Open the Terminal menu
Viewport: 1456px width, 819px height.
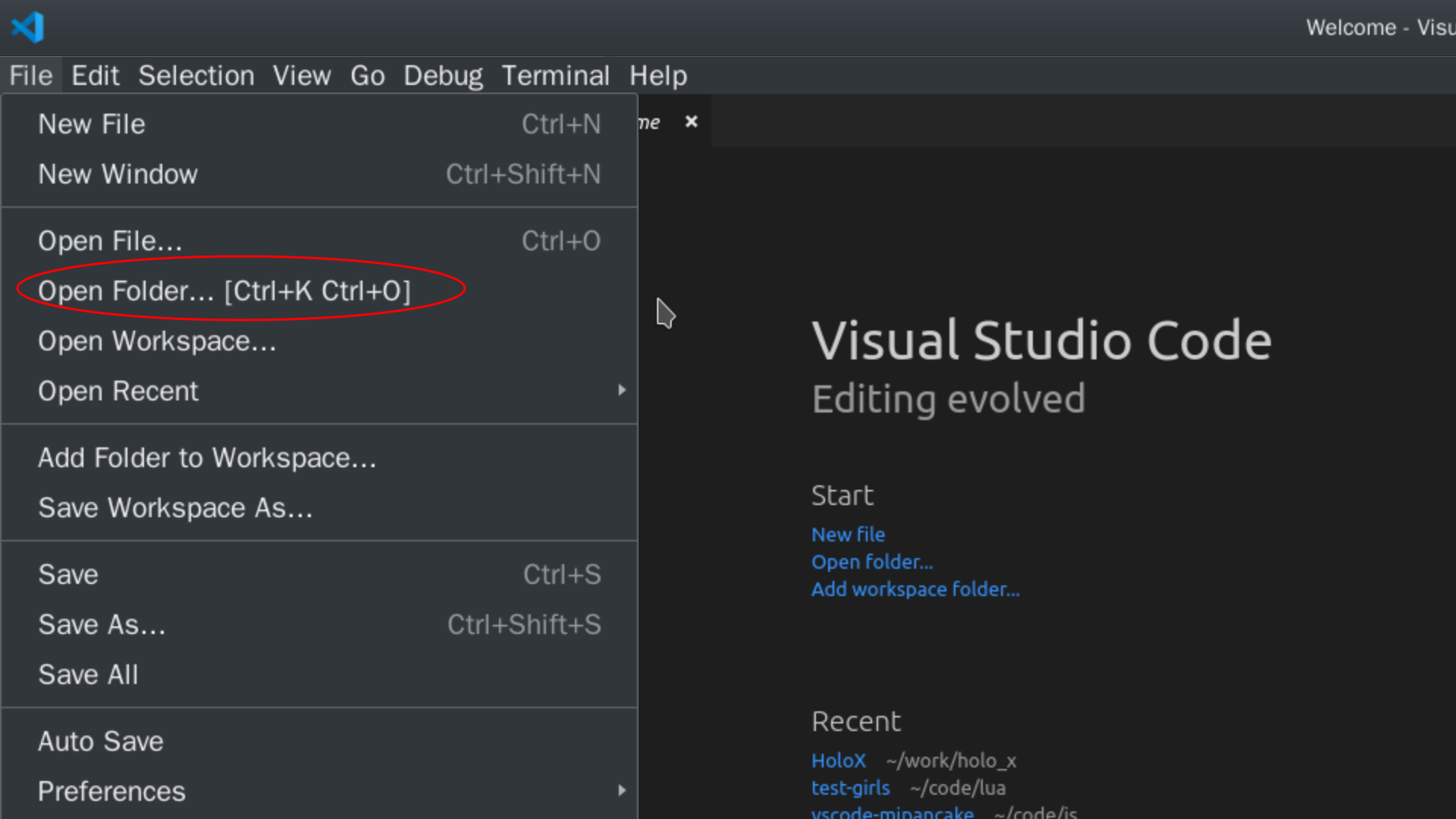pos(556,76)
